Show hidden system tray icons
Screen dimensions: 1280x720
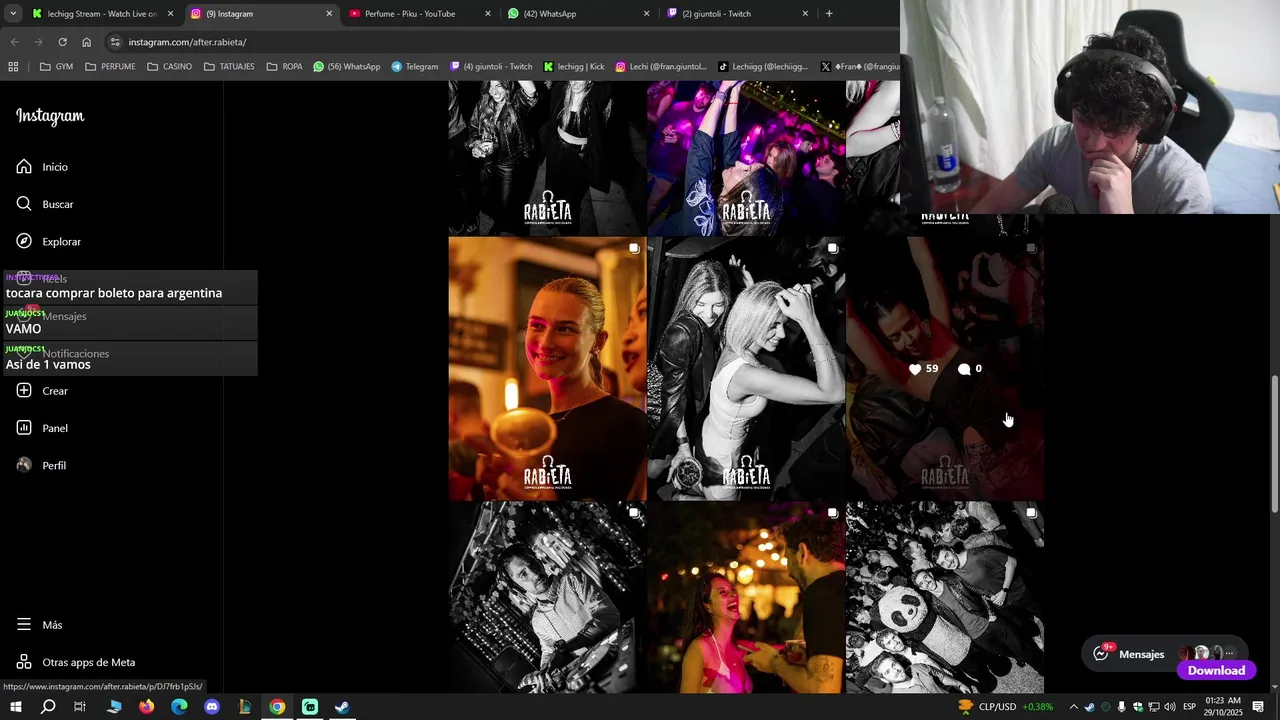pos(1073,707)
